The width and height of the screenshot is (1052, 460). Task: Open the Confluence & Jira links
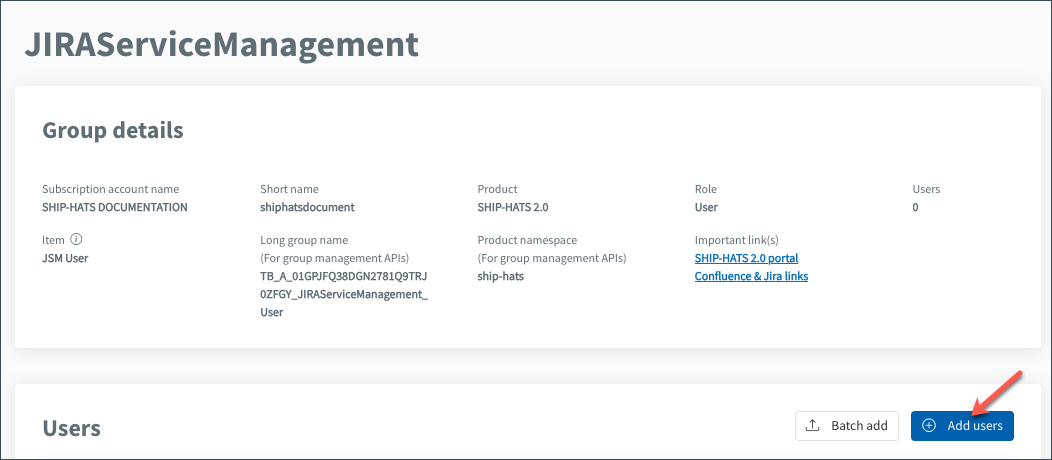click(751, 276)
